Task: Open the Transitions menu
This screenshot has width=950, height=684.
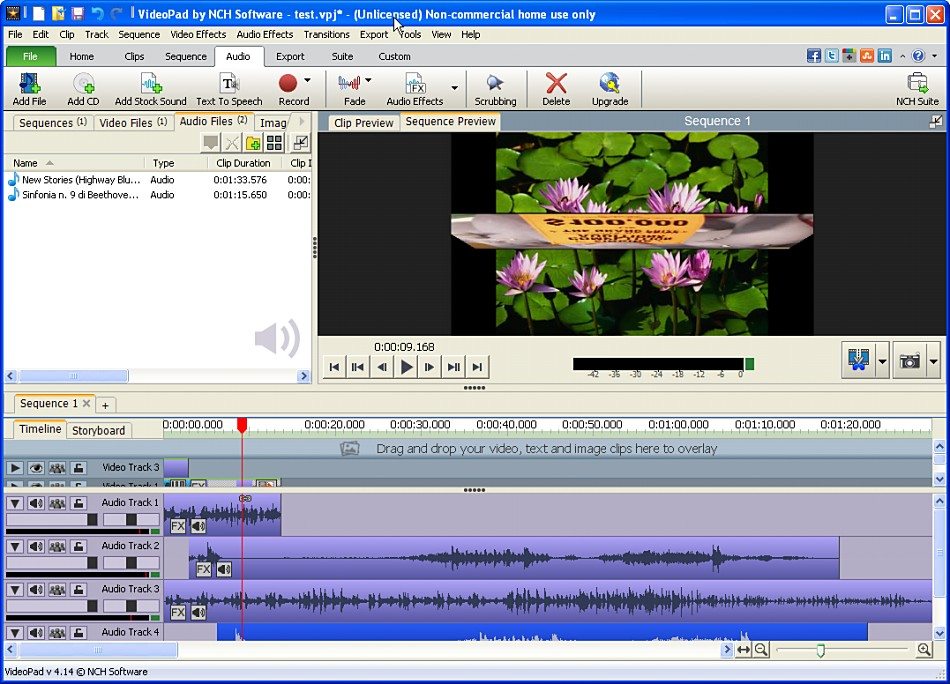Action: tap(326, 34)
